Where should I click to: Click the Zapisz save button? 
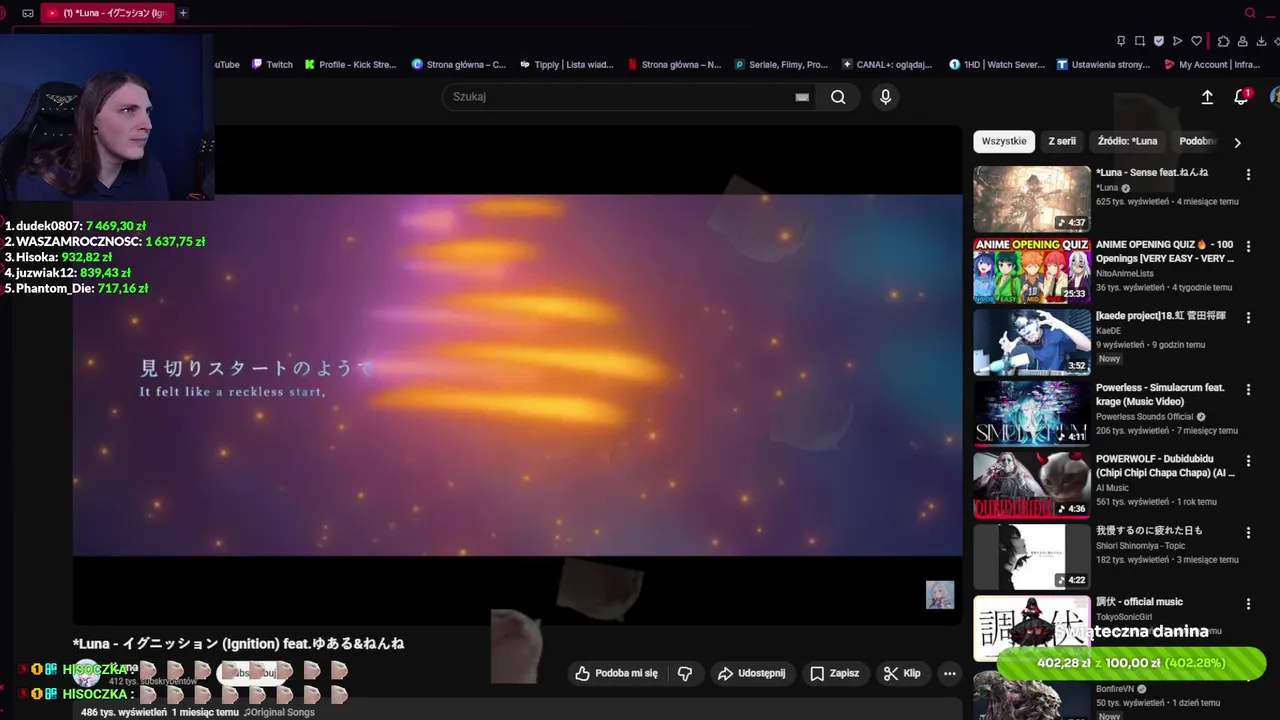pyautogui.click(x=835, y=673)
